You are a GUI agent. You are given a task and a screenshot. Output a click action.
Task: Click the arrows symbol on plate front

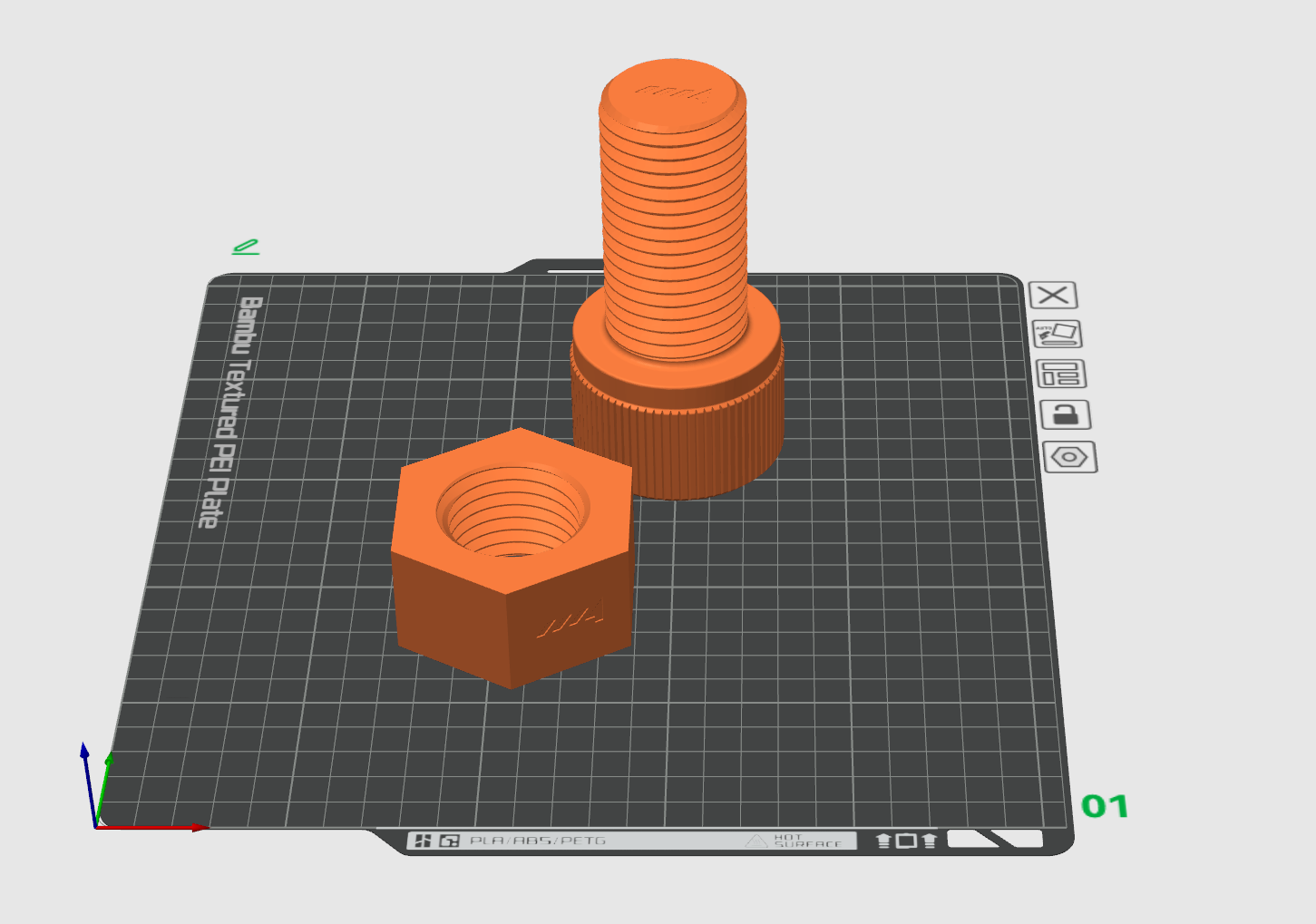pyautogui.click(x=905, y=841)
